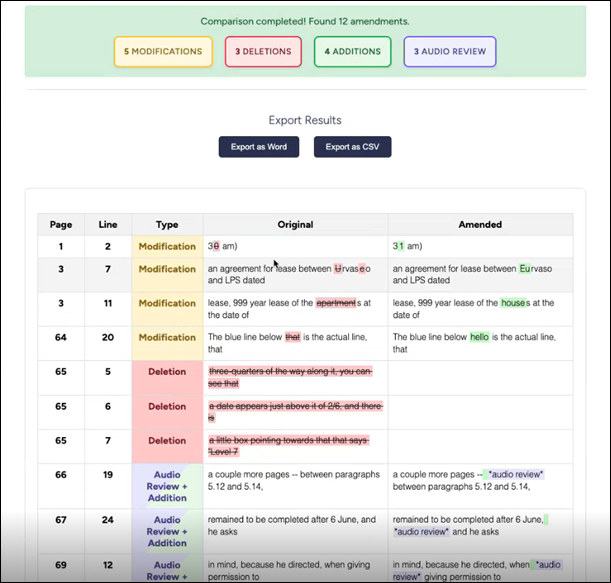Click page number 64 cell
The height and width of the screenshot is (583, 611).
coord(61,343)
